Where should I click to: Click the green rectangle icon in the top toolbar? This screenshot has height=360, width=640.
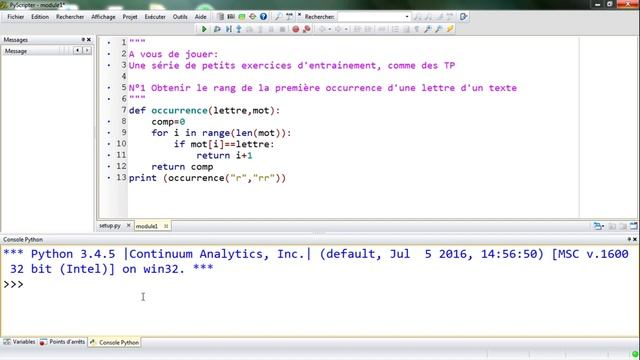click(x=242, y=17)
